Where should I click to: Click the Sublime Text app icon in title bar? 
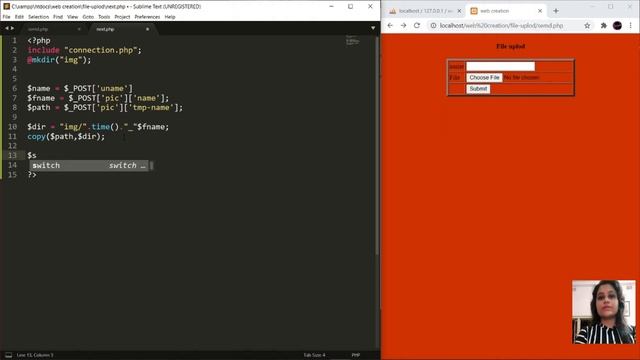coord(6,7)
